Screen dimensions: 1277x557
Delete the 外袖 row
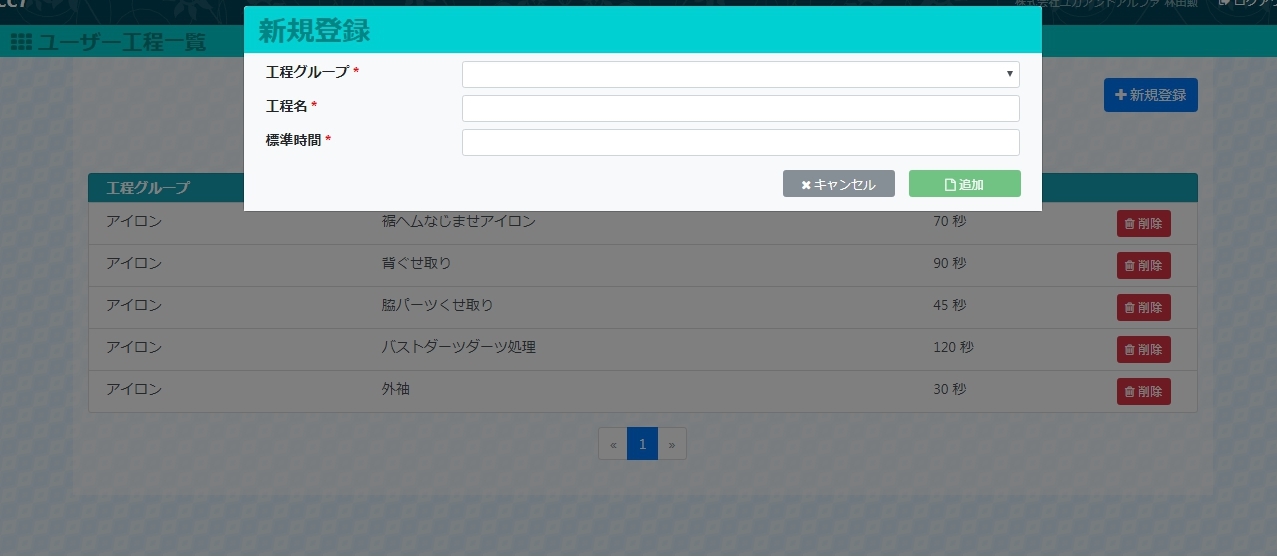1143,392
